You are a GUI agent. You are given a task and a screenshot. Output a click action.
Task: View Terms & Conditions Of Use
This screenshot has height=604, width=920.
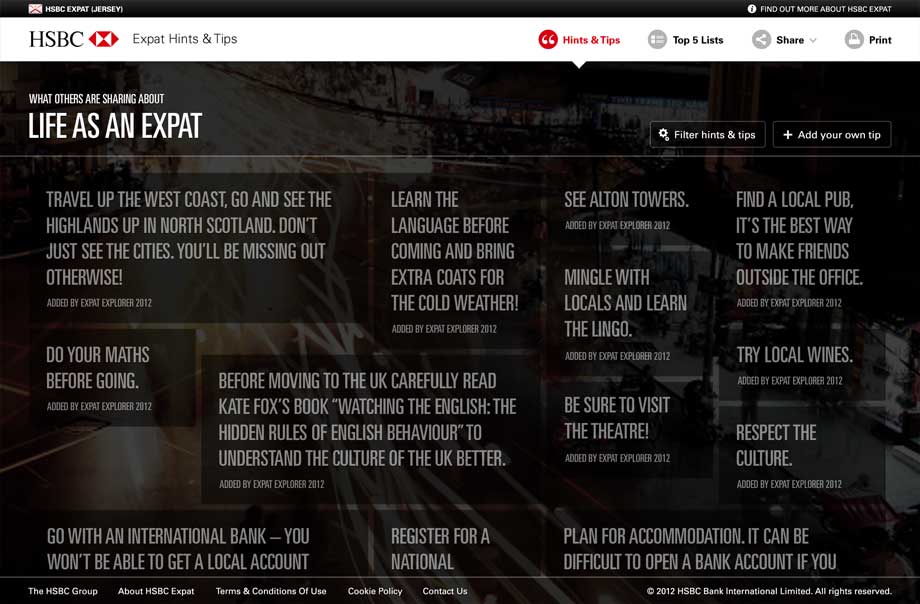point(271,591)
